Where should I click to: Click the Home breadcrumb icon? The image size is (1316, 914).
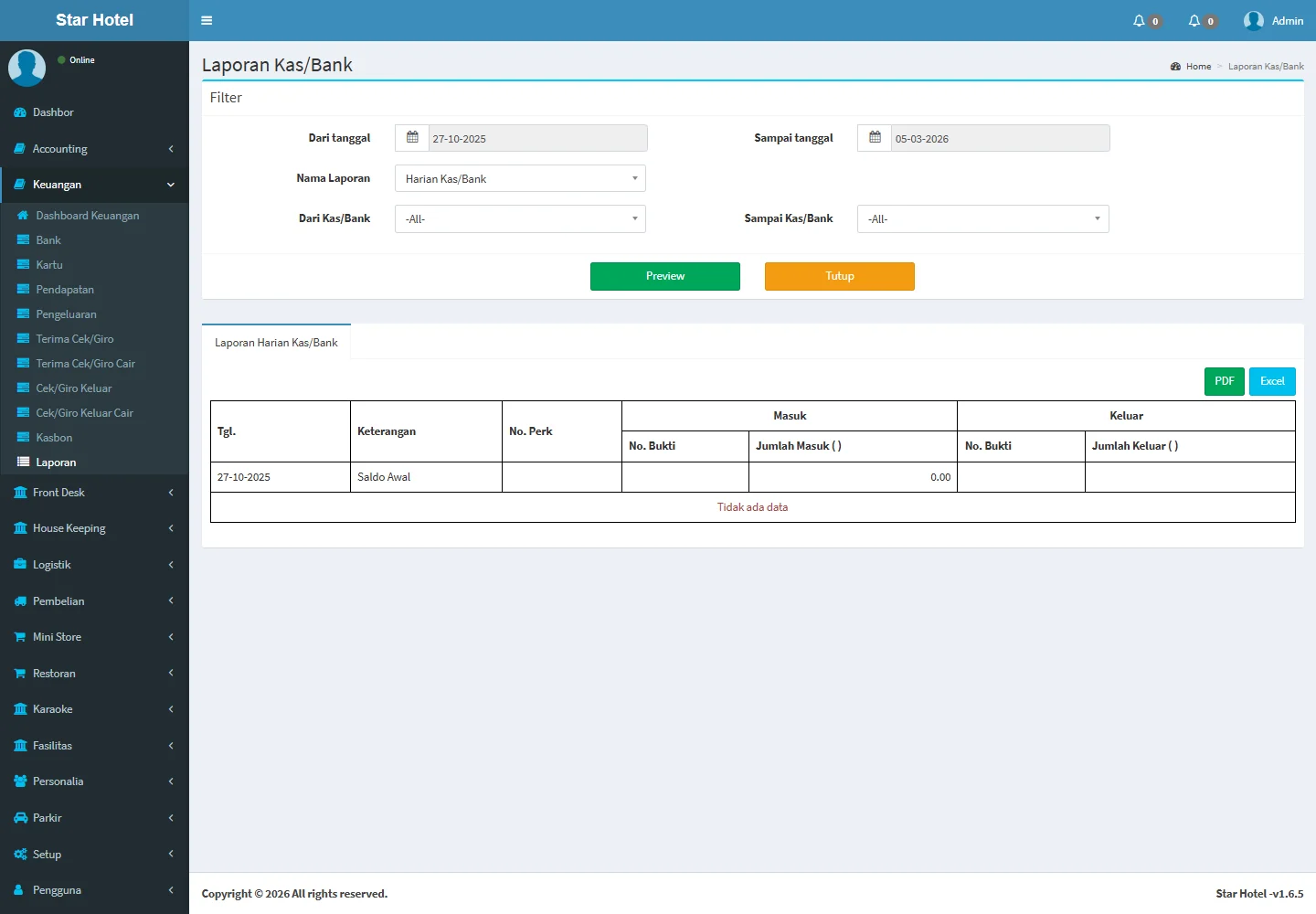[x=1175, y=67]
